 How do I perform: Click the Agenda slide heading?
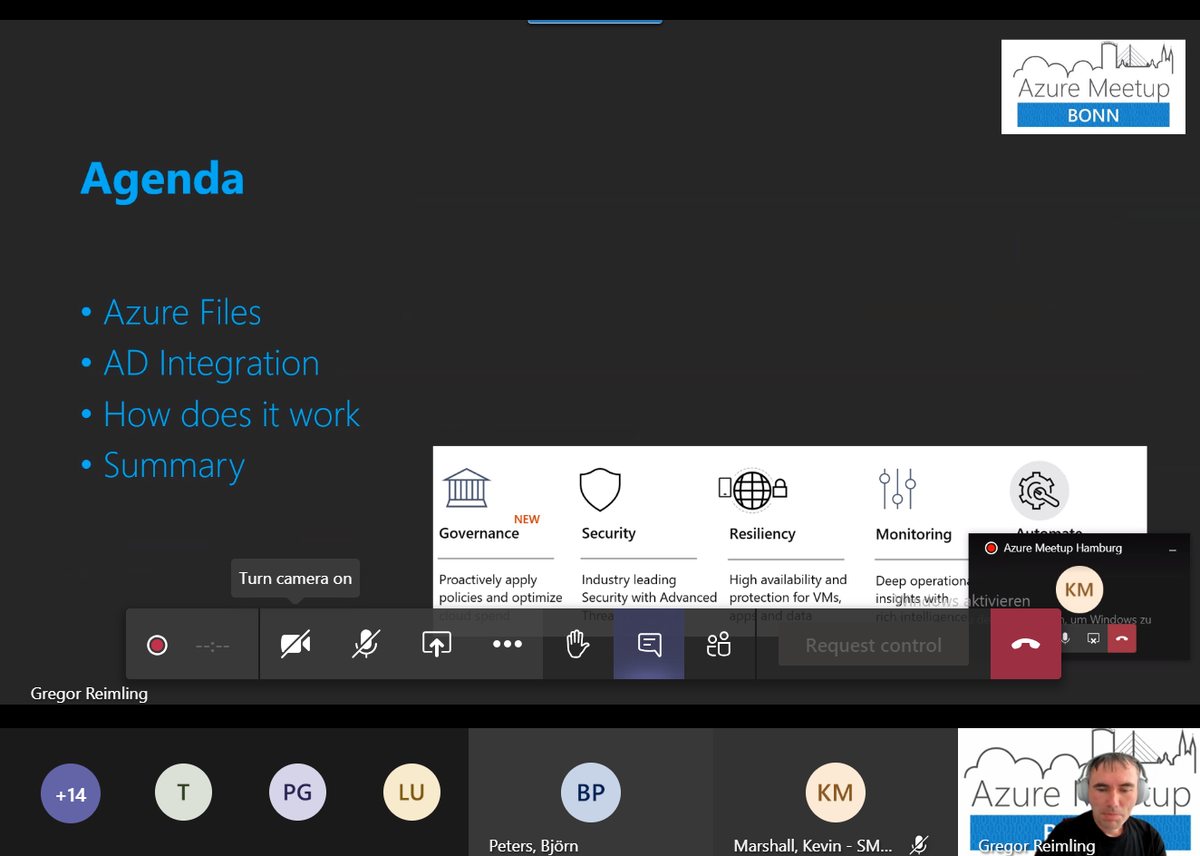(162, 178)
